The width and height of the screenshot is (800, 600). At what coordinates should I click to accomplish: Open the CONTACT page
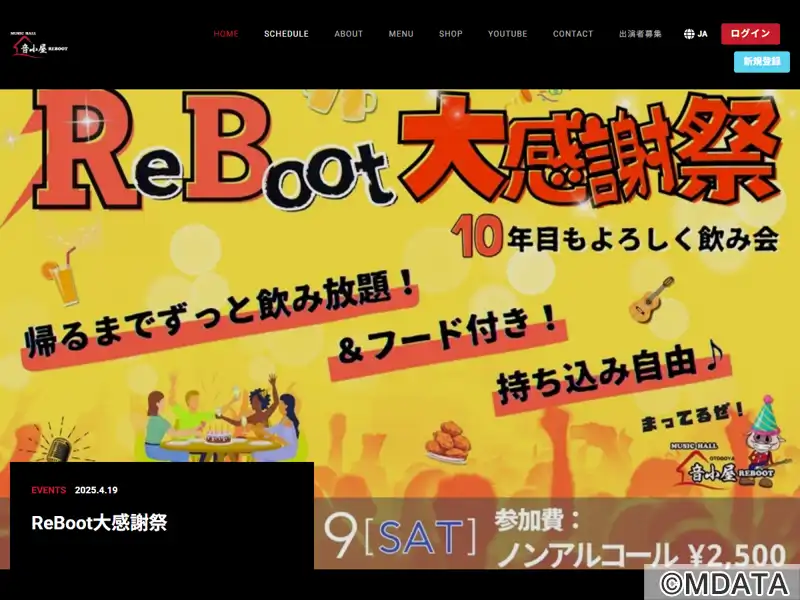pos(573,34)
